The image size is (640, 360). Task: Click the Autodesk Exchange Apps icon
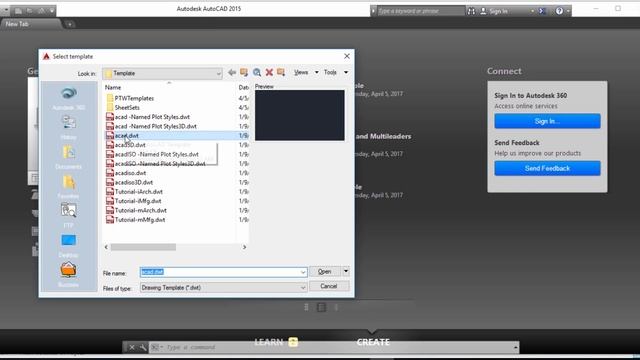[x=542, y=11]
